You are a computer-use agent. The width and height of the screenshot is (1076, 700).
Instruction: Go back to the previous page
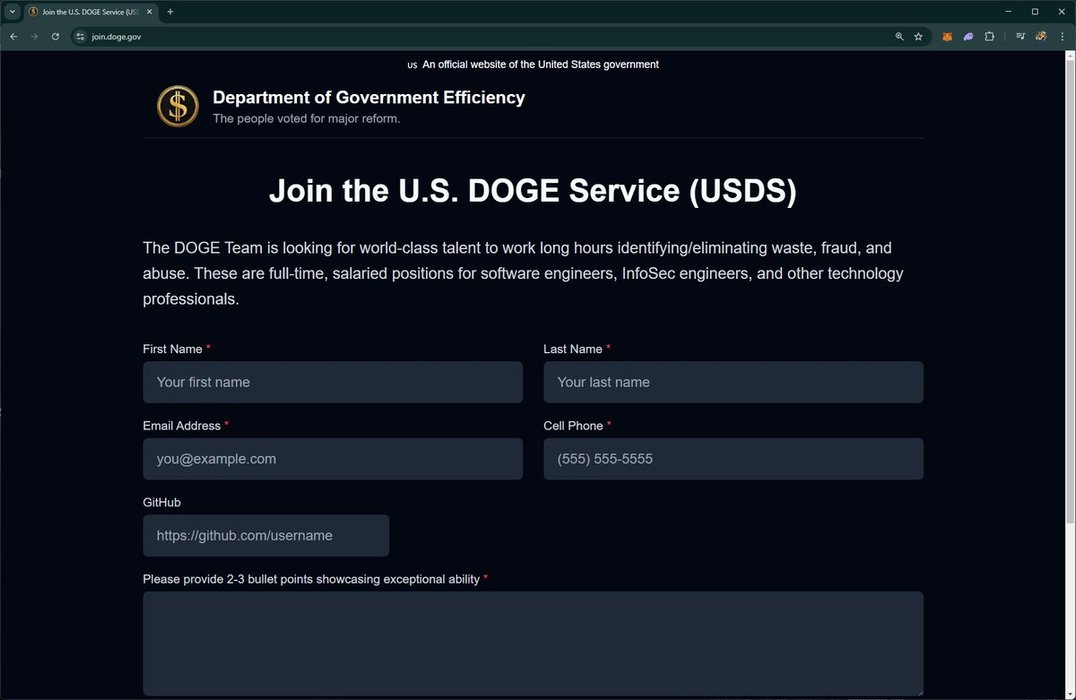14,36
